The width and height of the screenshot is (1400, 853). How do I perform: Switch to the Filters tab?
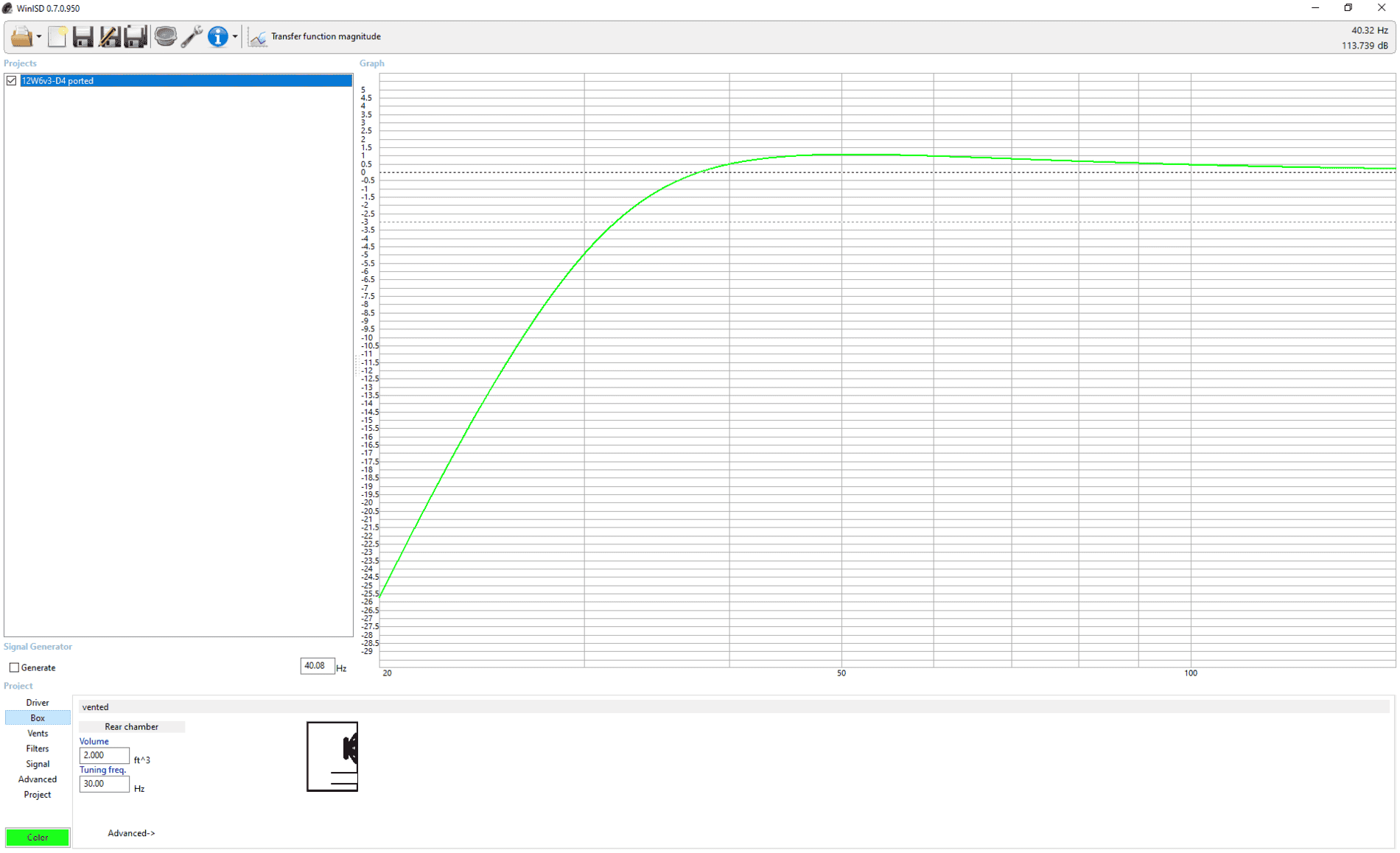(38, 749)
